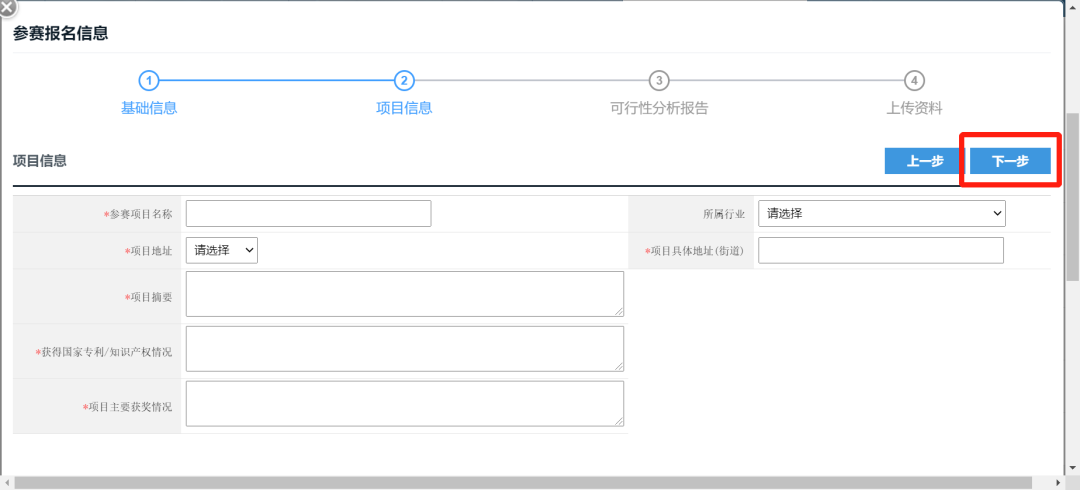Click the 项目主要获奖情况 text area

tap(404, 404)
